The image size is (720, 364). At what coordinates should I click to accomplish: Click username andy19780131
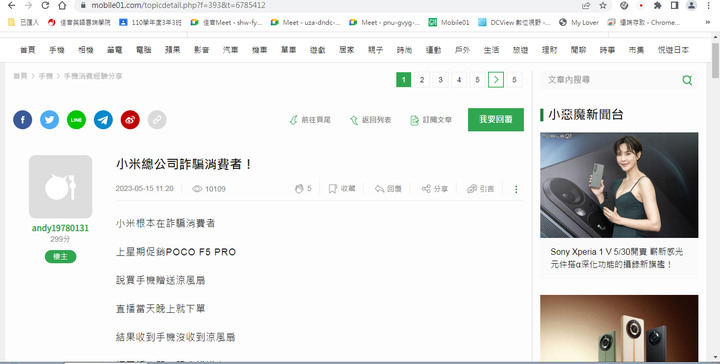[x=60, y=228]
